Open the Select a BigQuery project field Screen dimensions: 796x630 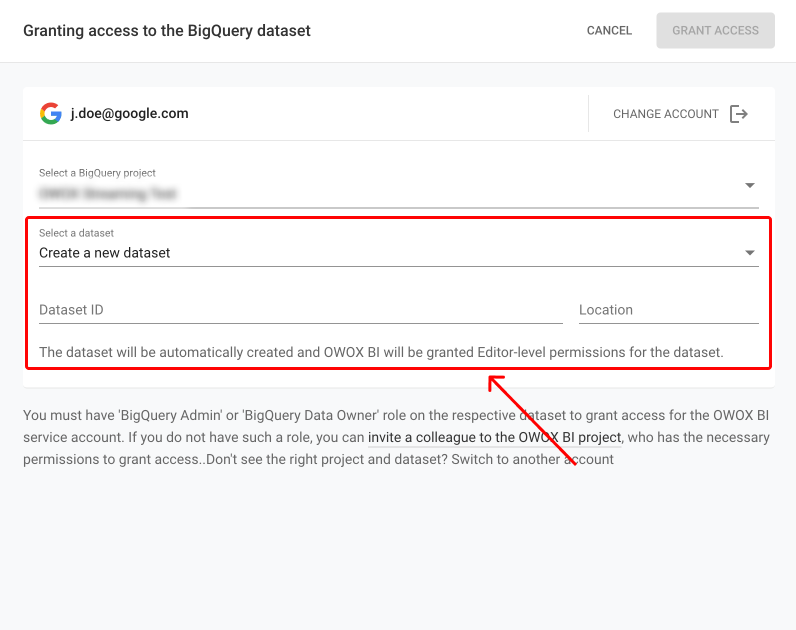click(x=399, y=187)
